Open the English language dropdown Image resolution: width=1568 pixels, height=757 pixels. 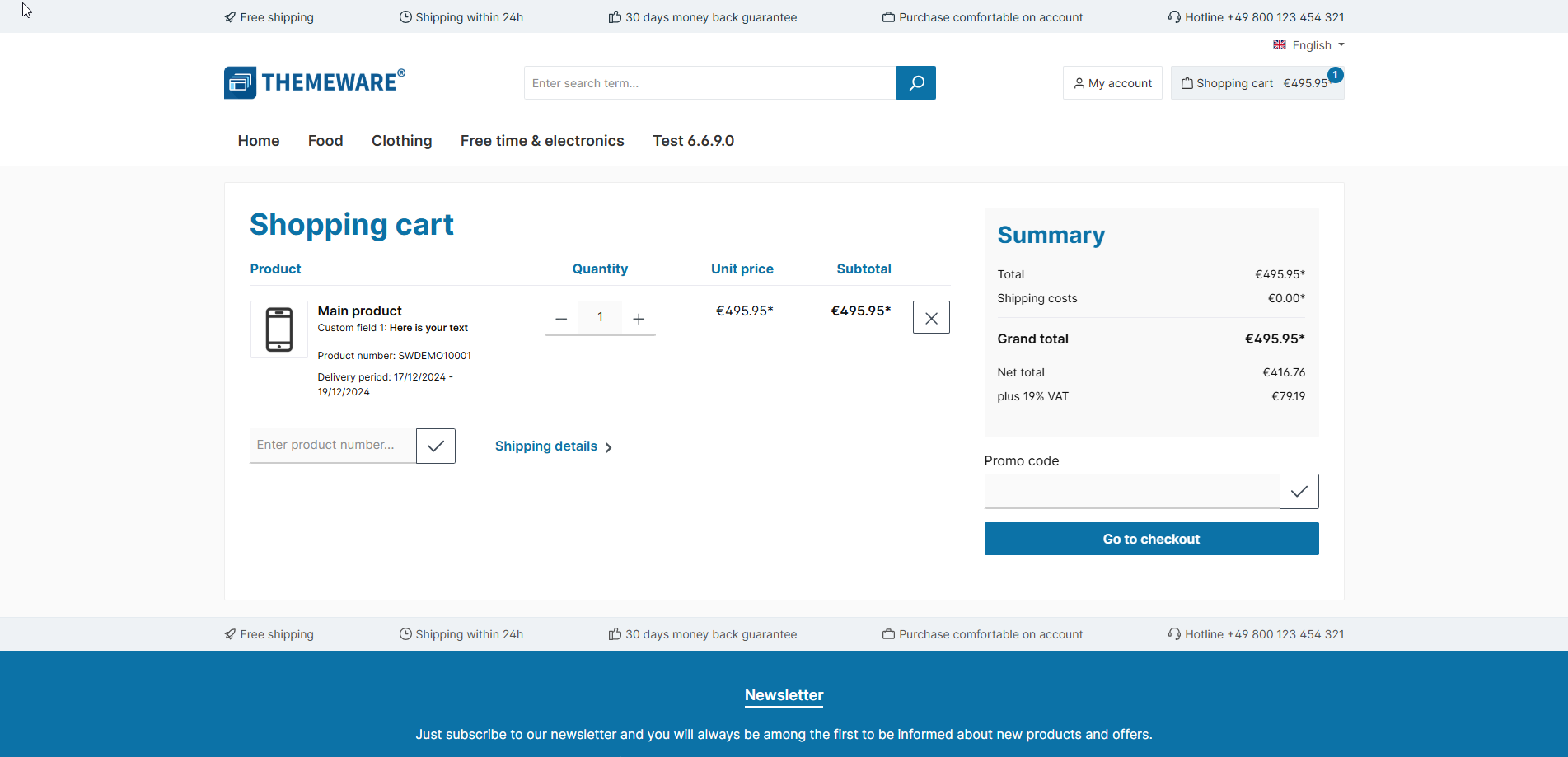pyautogui.click(x=1308, y=45)
